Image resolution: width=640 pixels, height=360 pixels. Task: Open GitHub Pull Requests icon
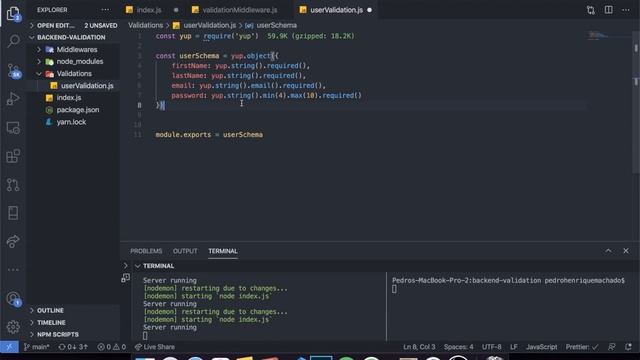pyautogui.click(x=13, y=184)
